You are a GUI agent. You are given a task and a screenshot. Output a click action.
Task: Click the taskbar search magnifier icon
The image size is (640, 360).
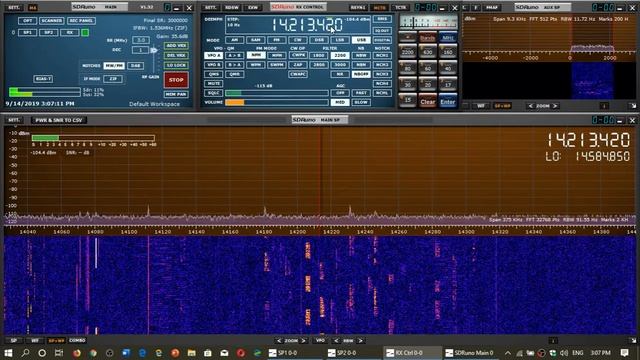pos(25,353)
